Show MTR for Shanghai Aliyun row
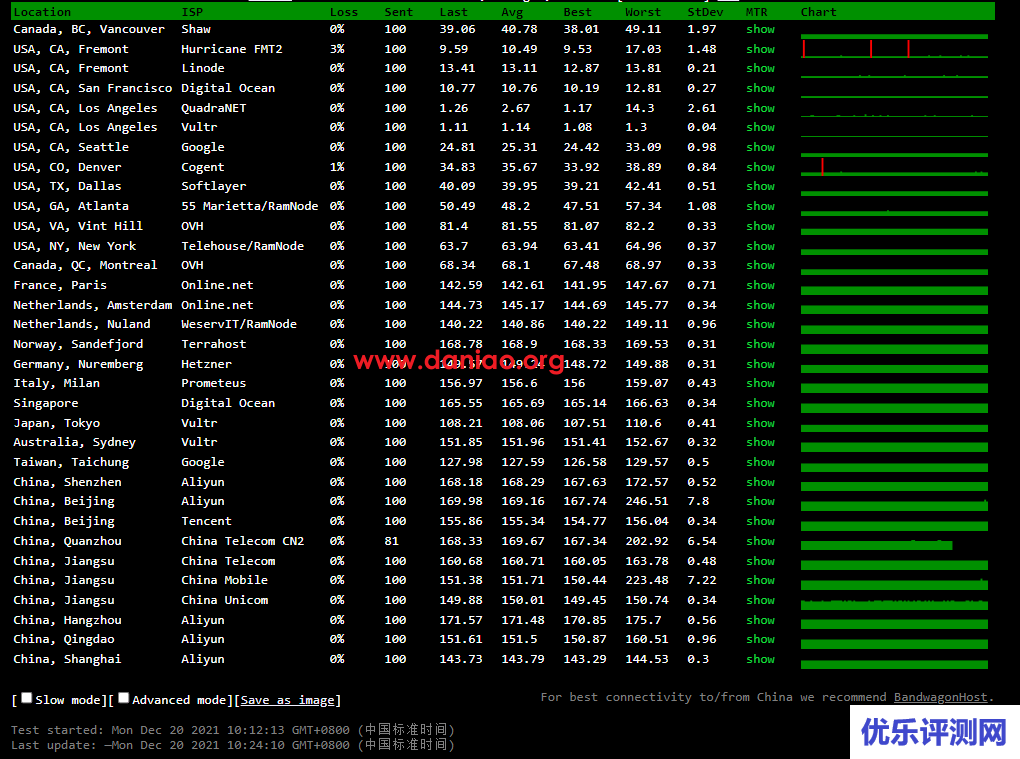1020x759 pixels. (760, 659)
